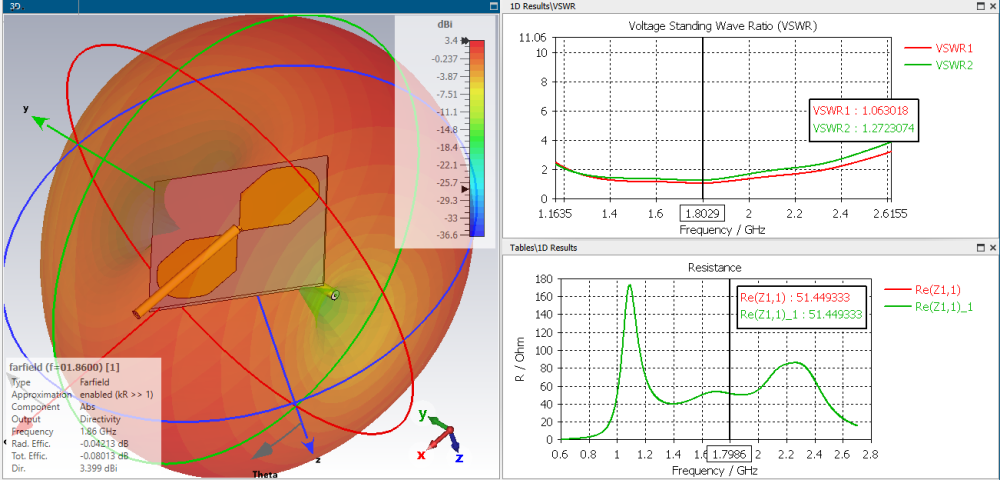Click green marker value 'Re(Z1,1)_1 : 51.449333'
Screen dimensions: 1000x480
click(x=801, y=315)
